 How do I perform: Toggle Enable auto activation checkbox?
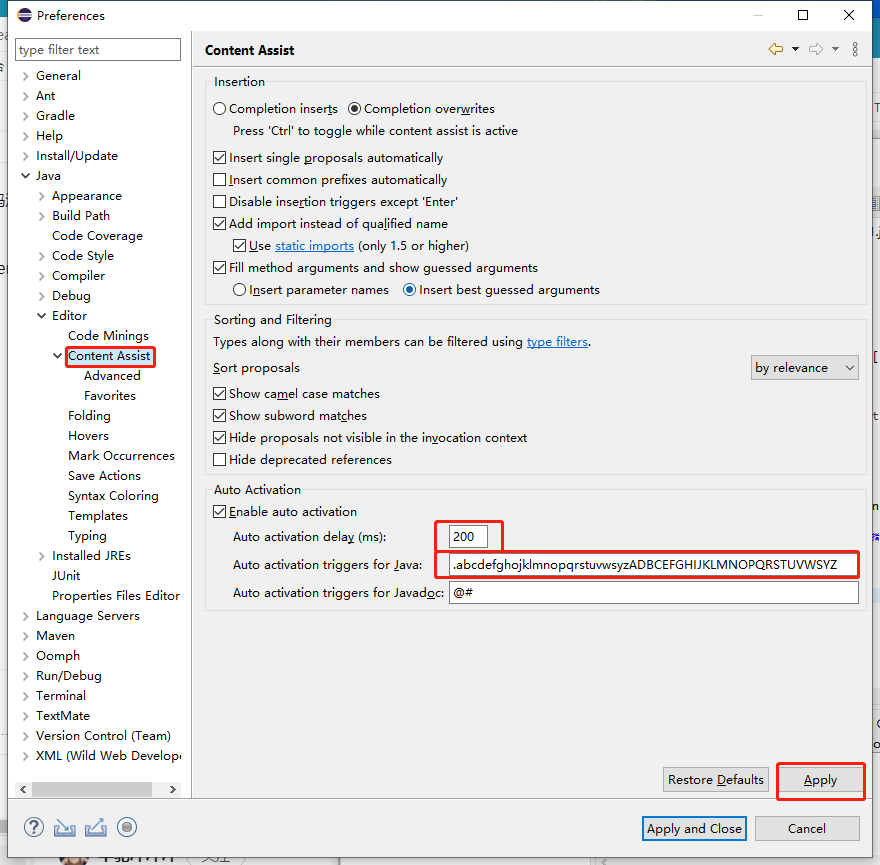(219, 511)
